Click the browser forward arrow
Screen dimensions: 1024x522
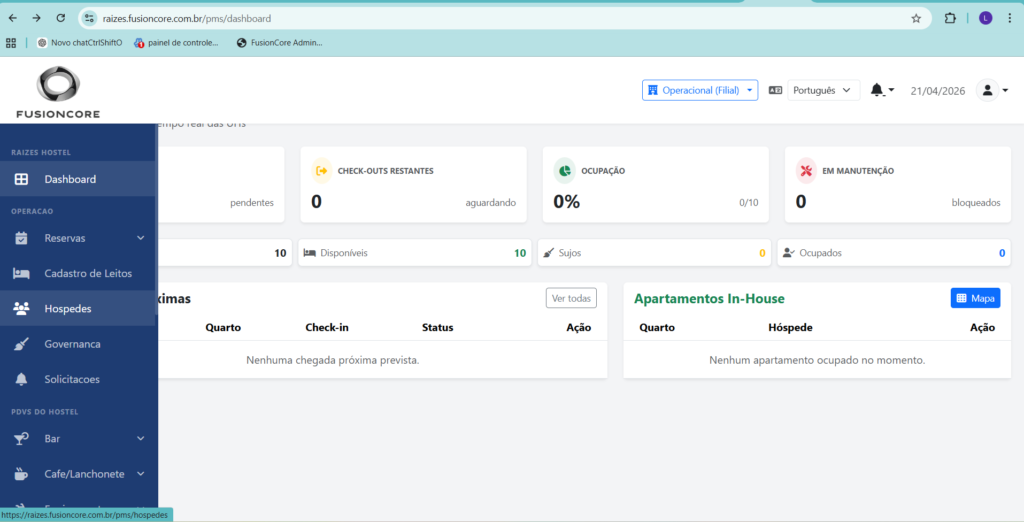36,18
